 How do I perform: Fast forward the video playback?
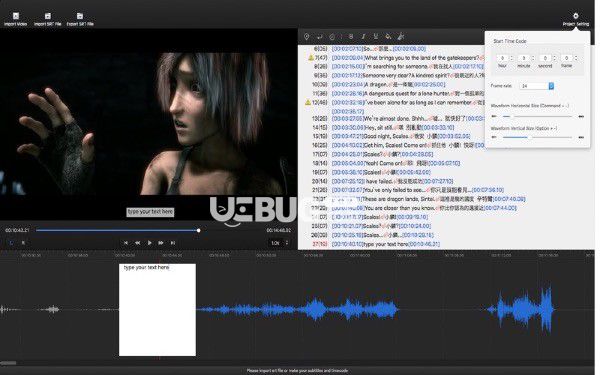(161, 243)
